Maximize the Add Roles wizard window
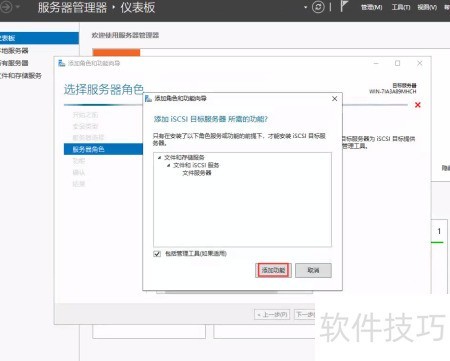 (398, 63)
